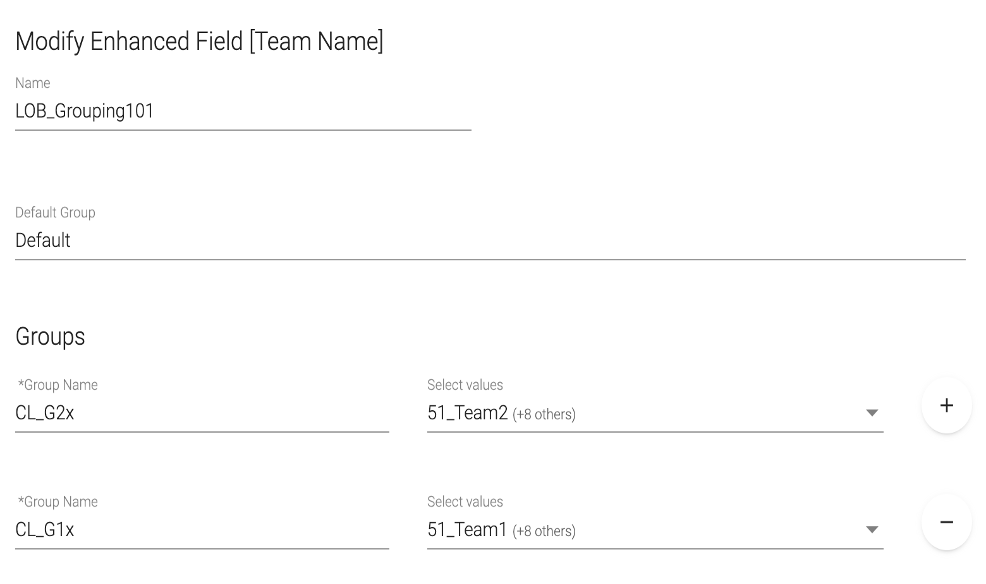Click the Name label above LOB_Grouping101
This screenshot has width=986, height=584.
click(32, 84)
